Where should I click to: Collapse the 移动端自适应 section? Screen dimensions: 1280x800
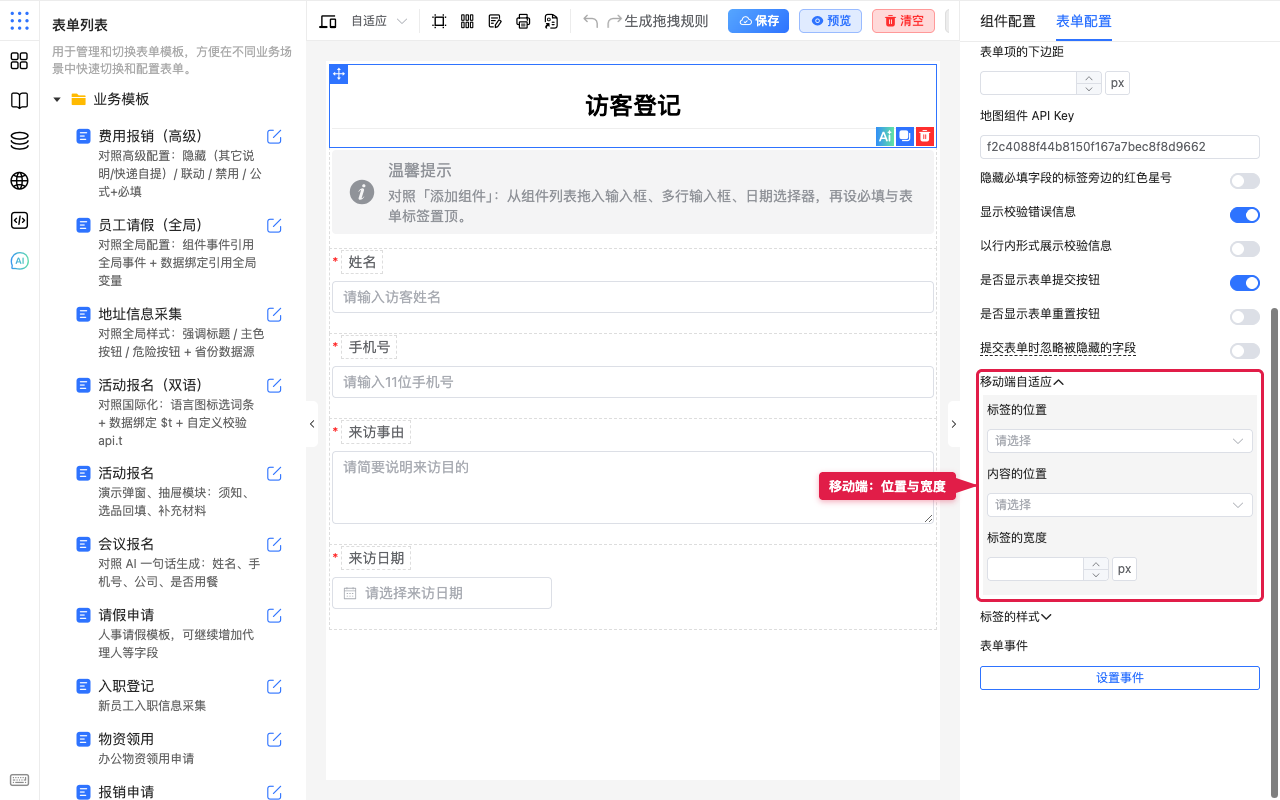1022,381
